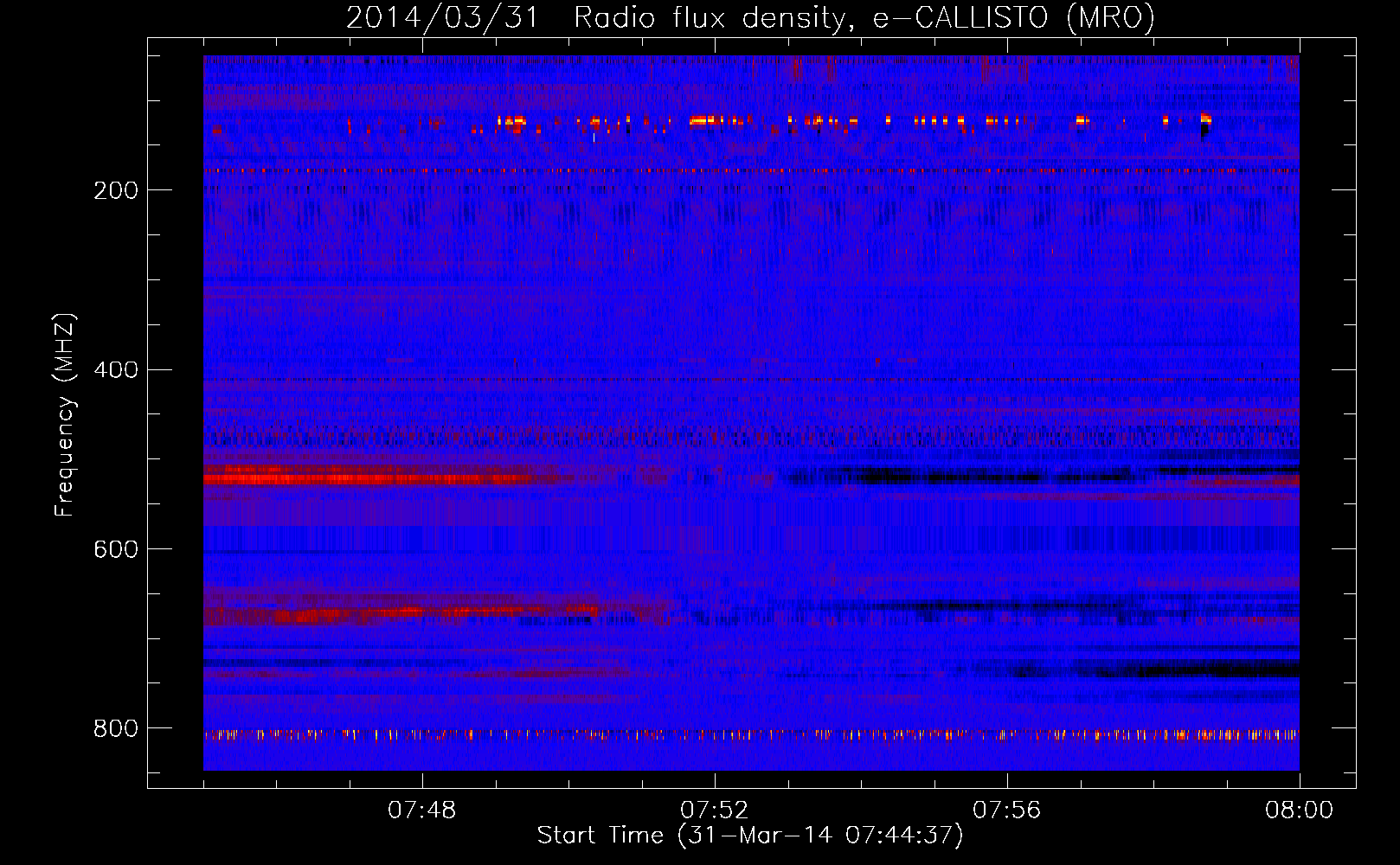Viewport: 1400px width, 865px height.
Task: Click the "07:56" time tick label
Action: pos(1007,811)
